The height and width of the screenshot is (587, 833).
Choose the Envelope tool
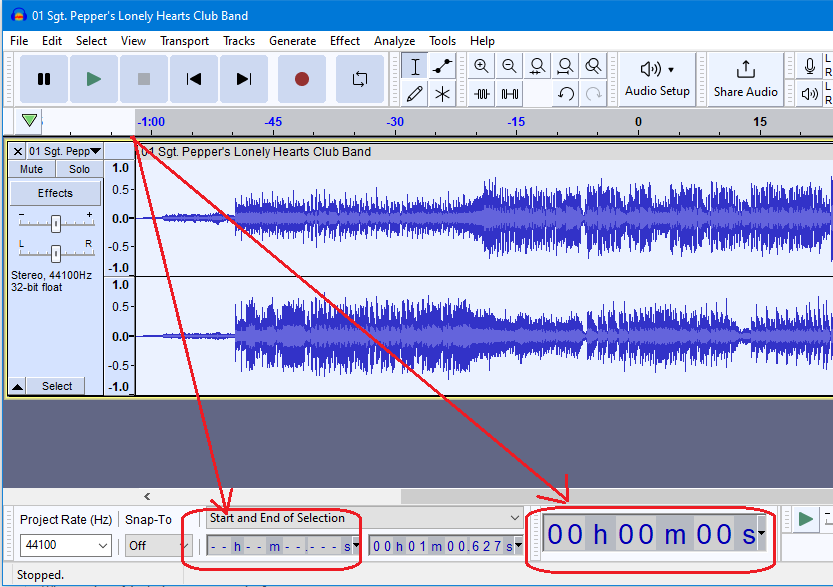click(442, 66)
